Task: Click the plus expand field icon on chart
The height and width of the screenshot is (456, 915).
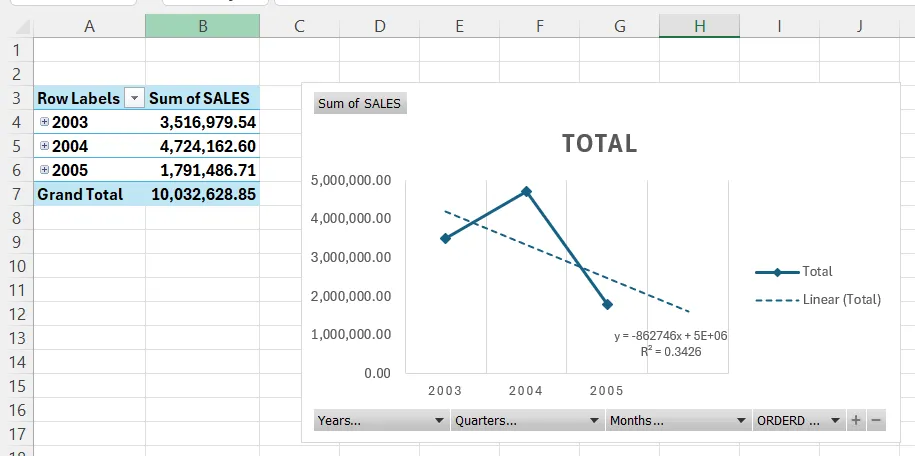Action: click(856, 420)
